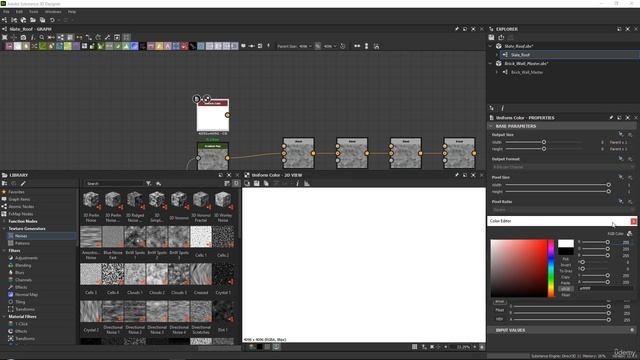Open the Edit menu
The height and width of the screenshot is (360, 640).
[x=19, y=12]
